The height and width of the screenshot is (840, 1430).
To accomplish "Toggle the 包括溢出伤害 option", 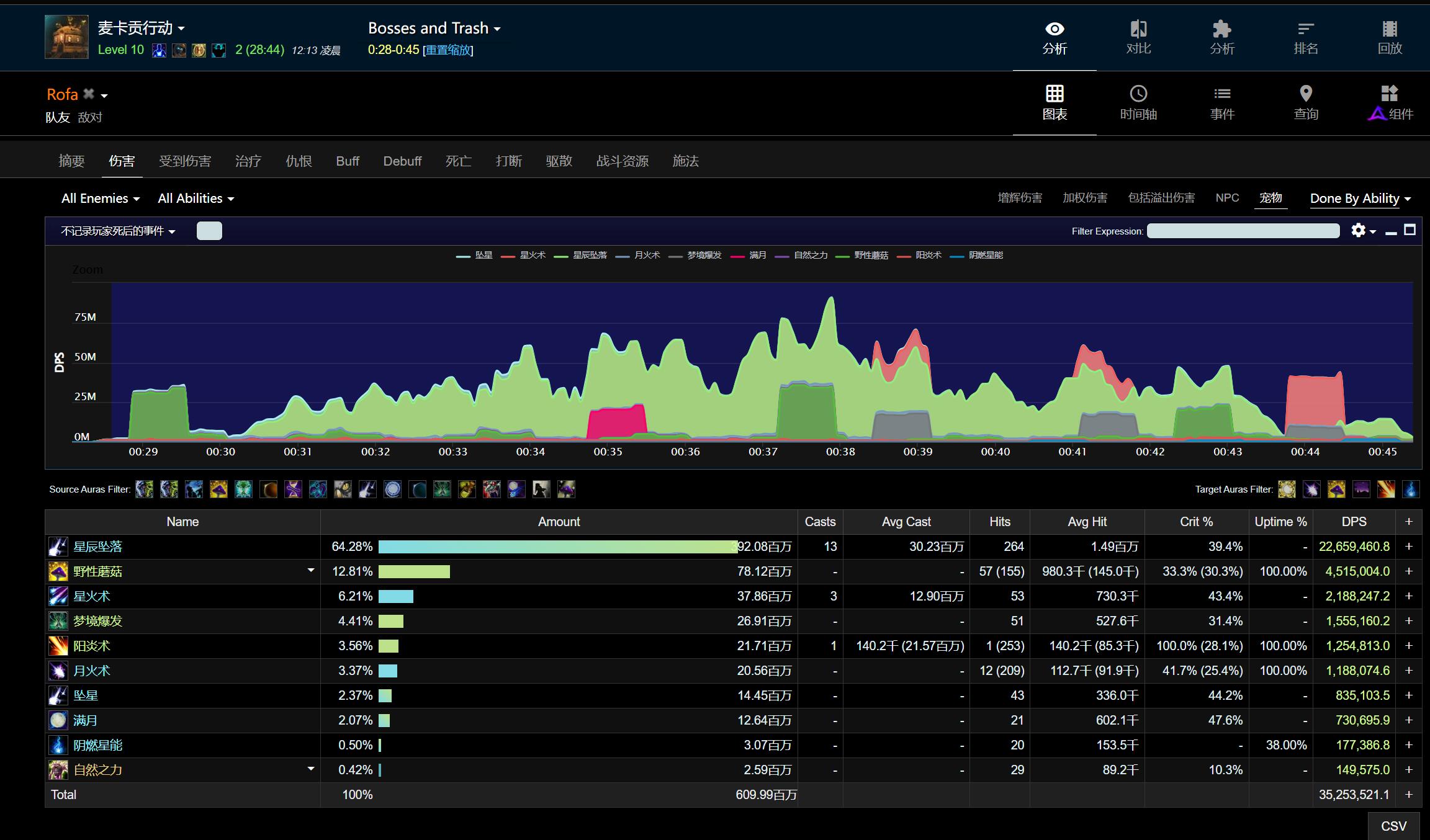I will [1161, 198].
